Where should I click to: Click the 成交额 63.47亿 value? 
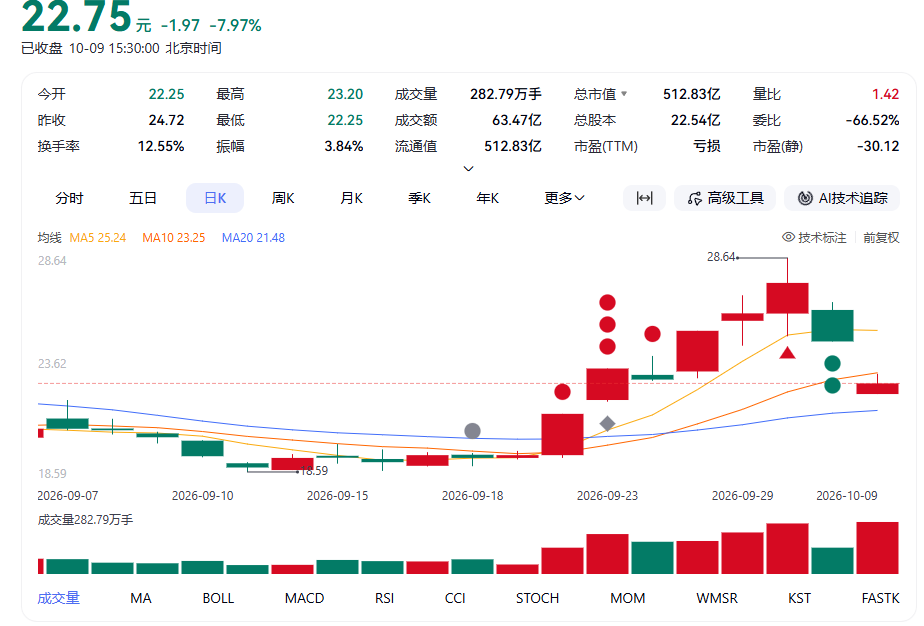point(517,120)
